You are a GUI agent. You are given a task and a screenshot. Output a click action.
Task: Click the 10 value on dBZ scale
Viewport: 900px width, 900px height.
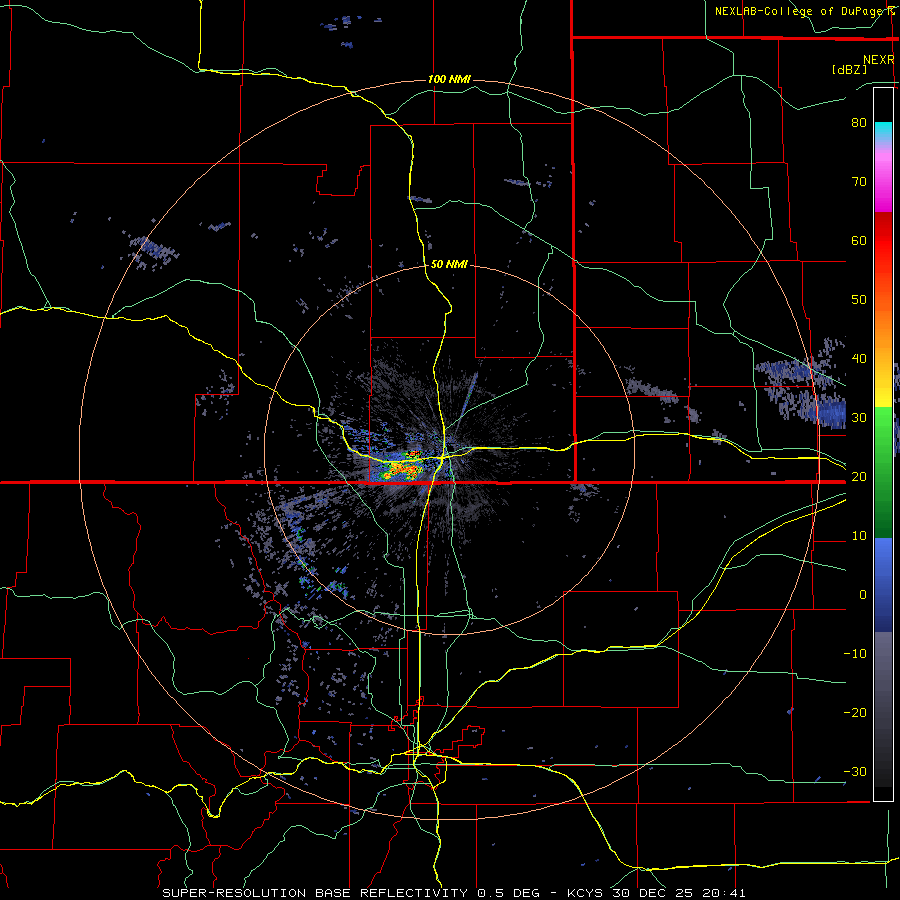(x=859, y=536)
